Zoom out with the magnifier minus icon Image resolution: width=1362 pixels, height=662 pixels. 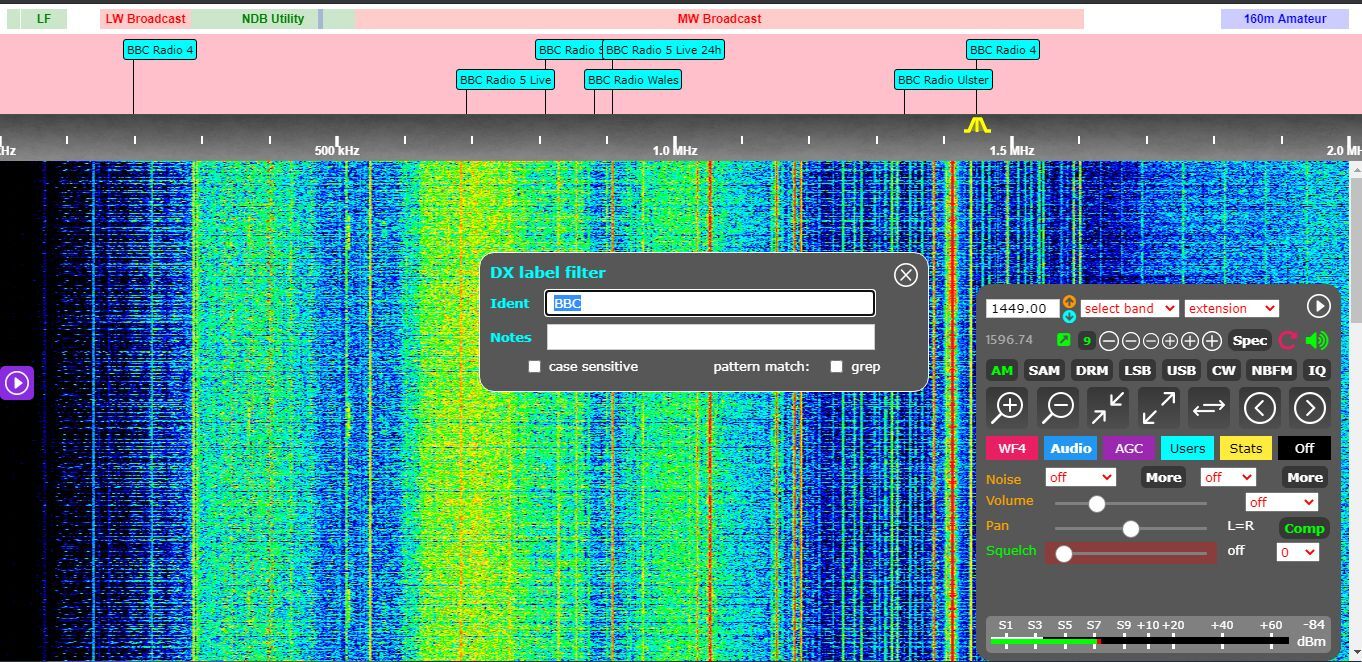click(x=1058, y=407)
